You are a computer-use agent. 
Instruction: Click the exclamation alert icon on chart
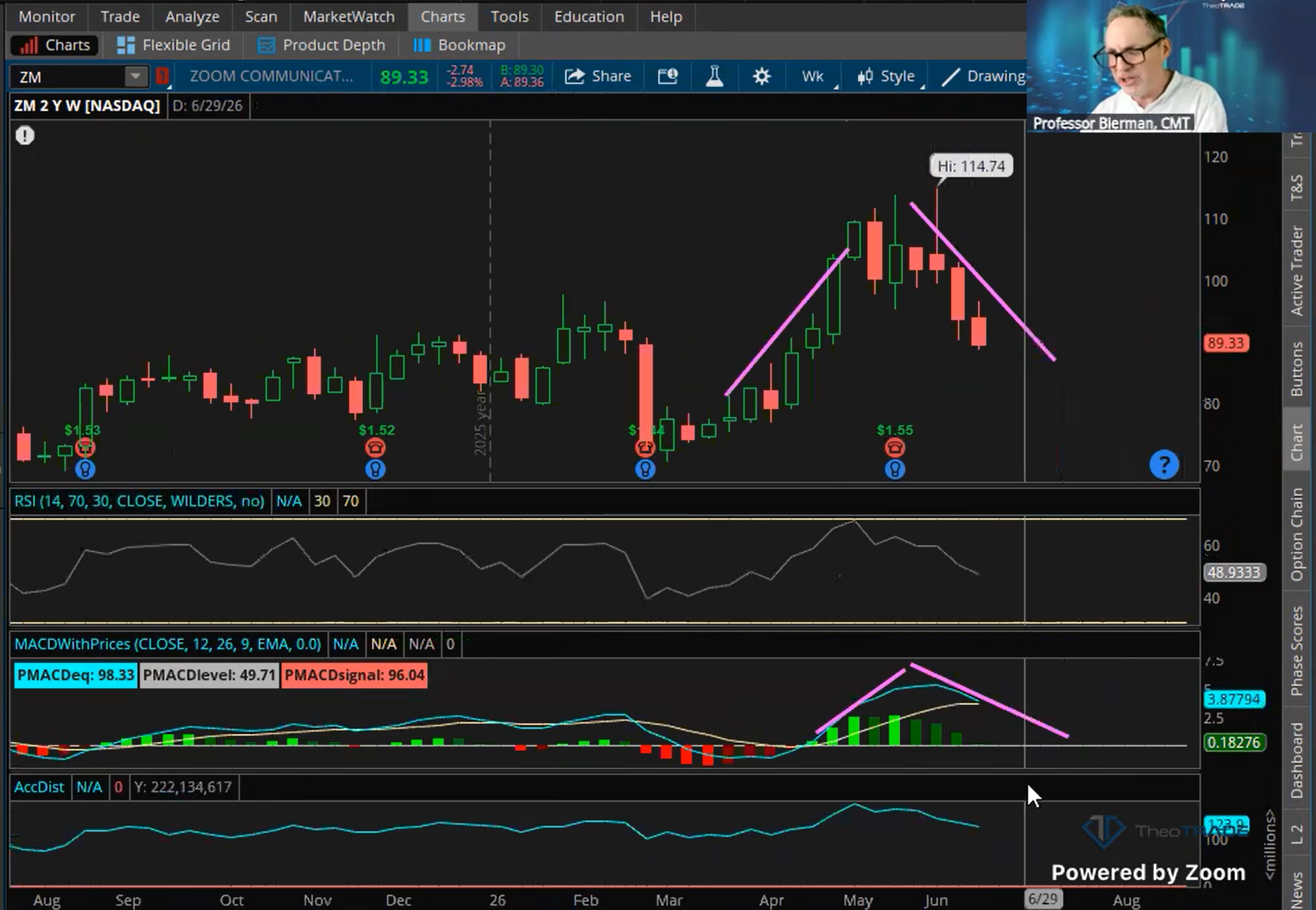[25, 136]
